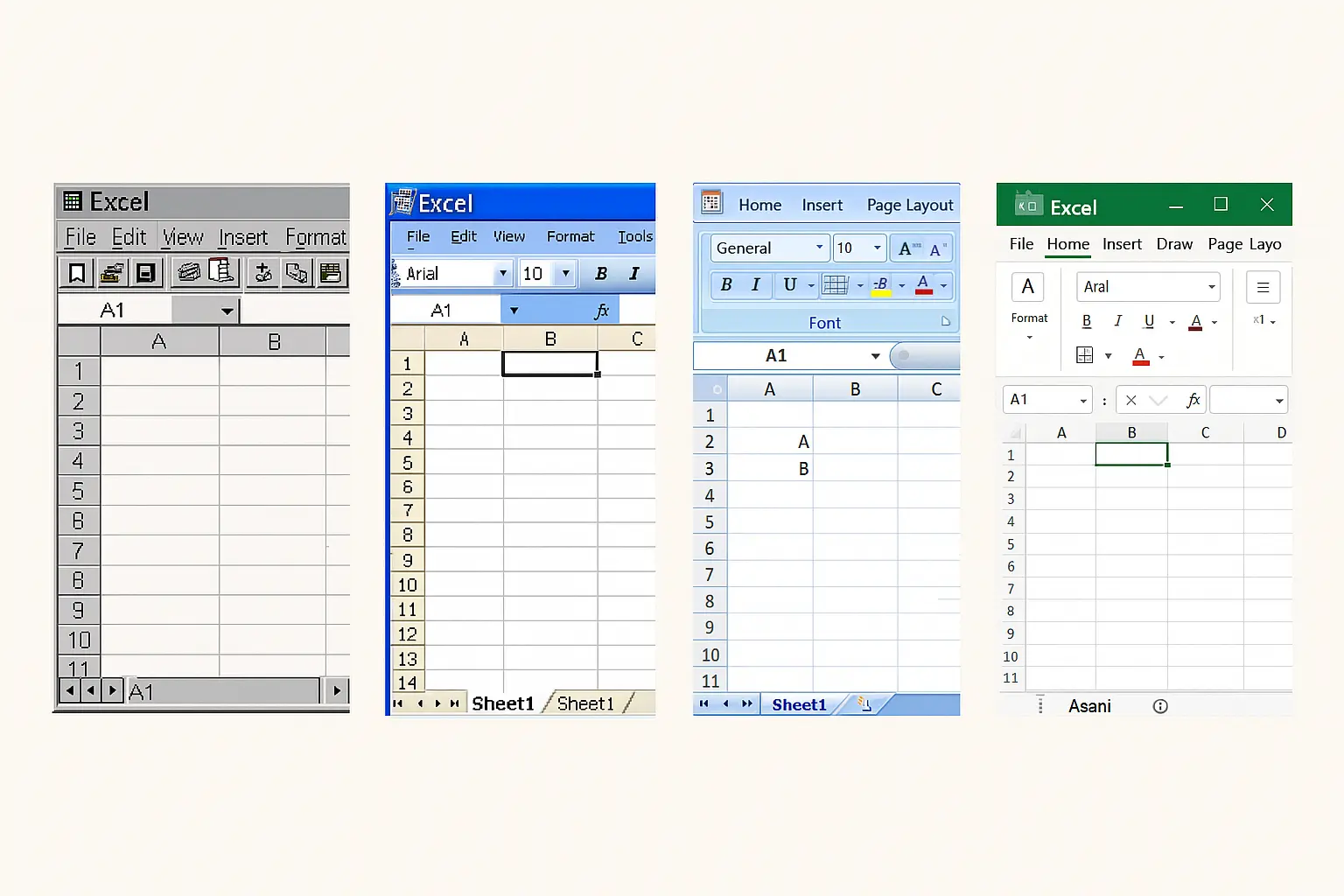Click the Font group dialog launcher arrow
1344x896 pixels.
click(x=946, y=322)
